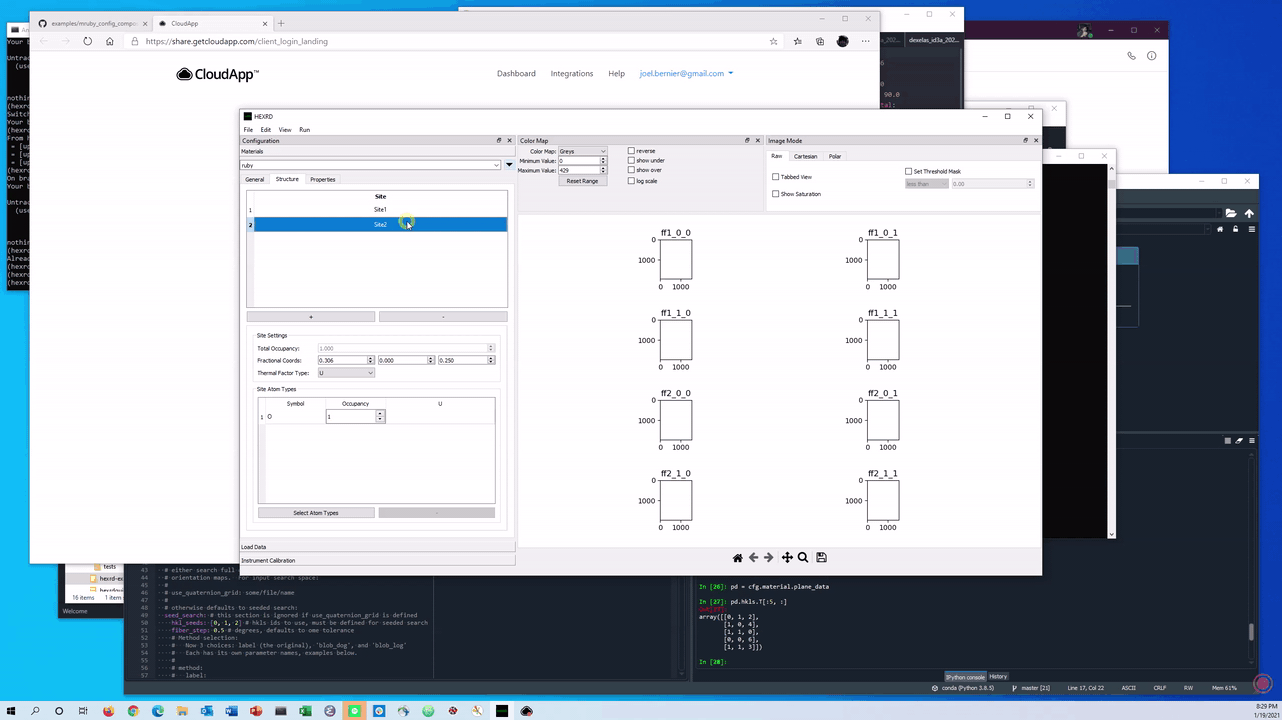The height and width of the screenshot is (720, 1282).
Task: Click the CloudApp logo icon
Action: coord(184,73)
